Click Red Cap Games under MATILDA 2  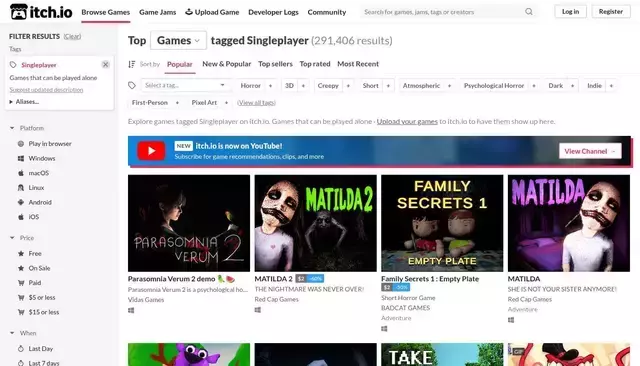coord(277,299)
